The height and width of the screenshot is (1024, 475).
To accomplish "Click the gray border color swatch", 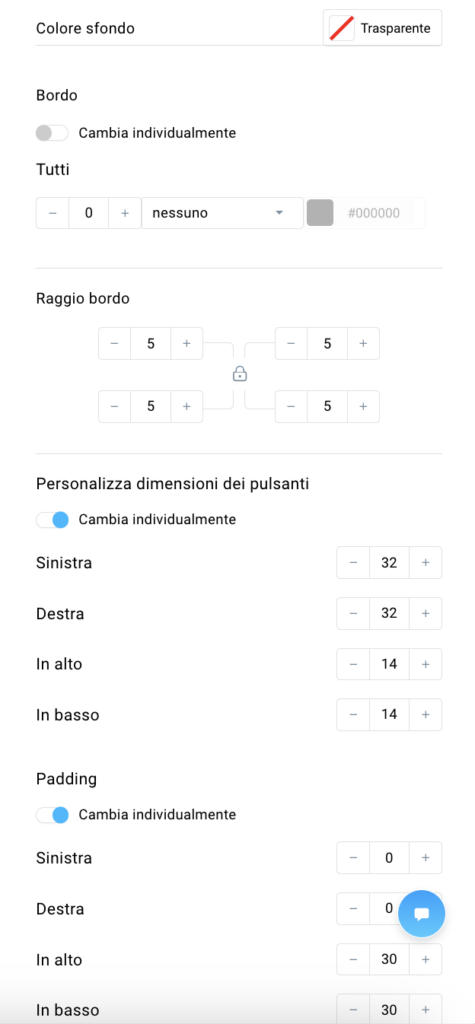I will tap(320, 213).
